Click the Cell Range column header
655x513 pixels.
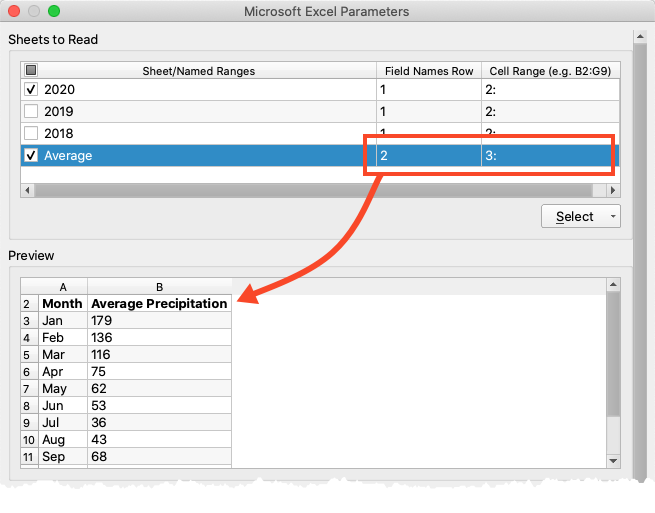point(549,70)
